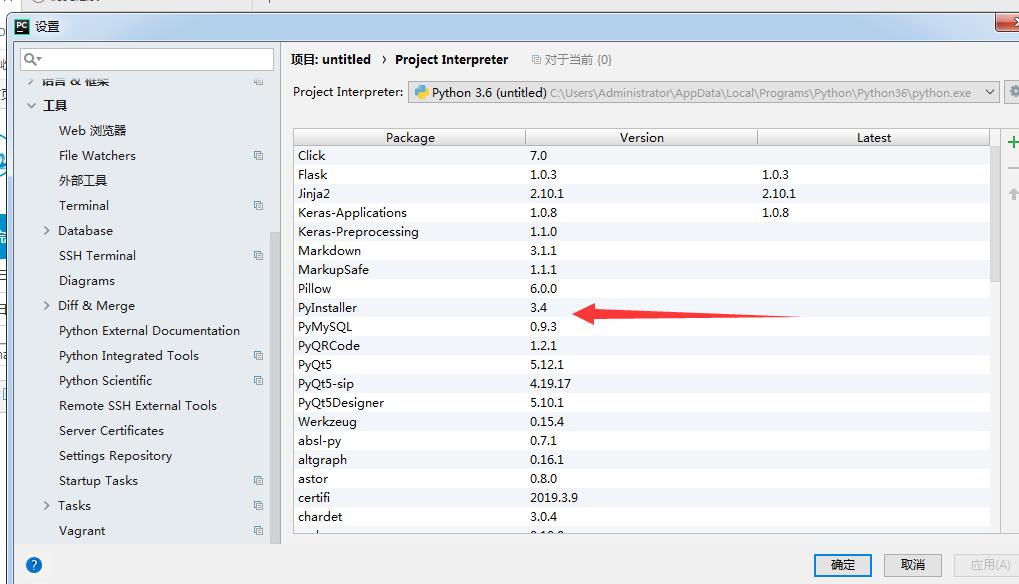Click the icon next to 对于当前 label
This screenshot has height=584, width=1019.
tap(536, 60)
